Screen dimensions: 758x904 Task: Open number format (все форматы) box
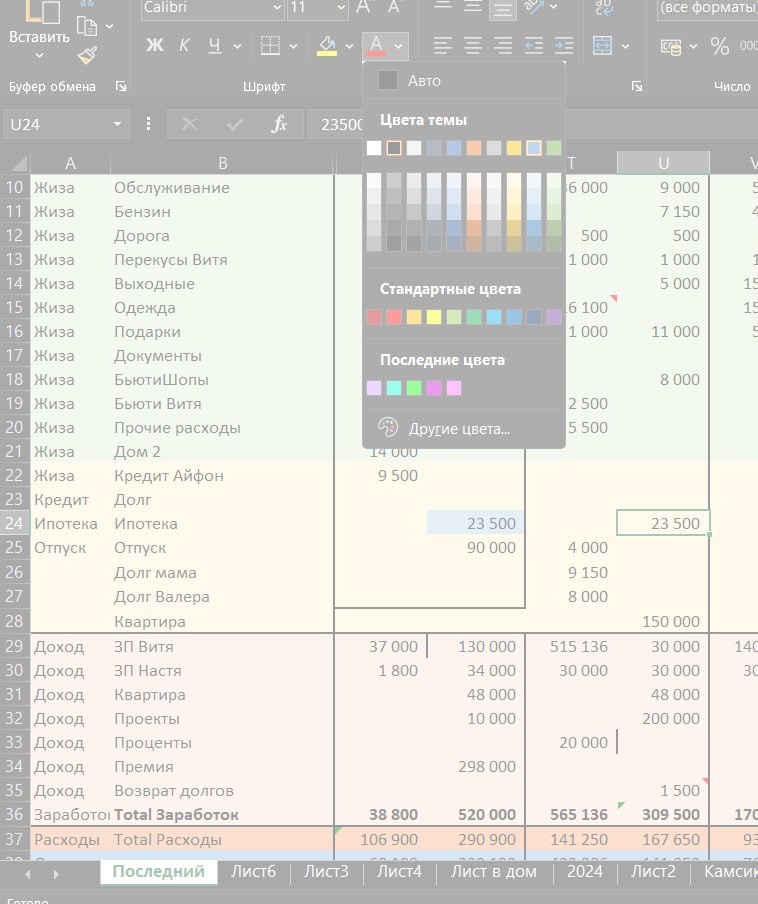tap(707, 7)
